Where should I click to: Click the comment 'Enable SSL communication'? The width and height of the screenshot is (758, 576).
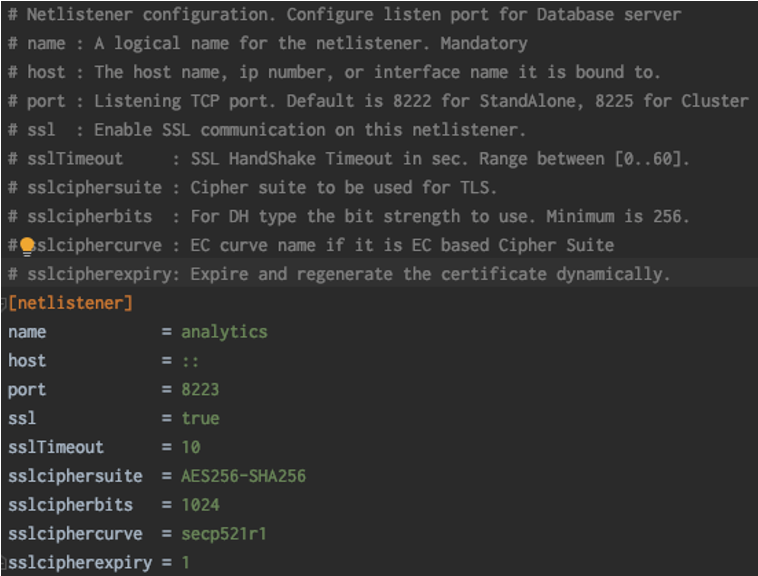coord(266,130)
